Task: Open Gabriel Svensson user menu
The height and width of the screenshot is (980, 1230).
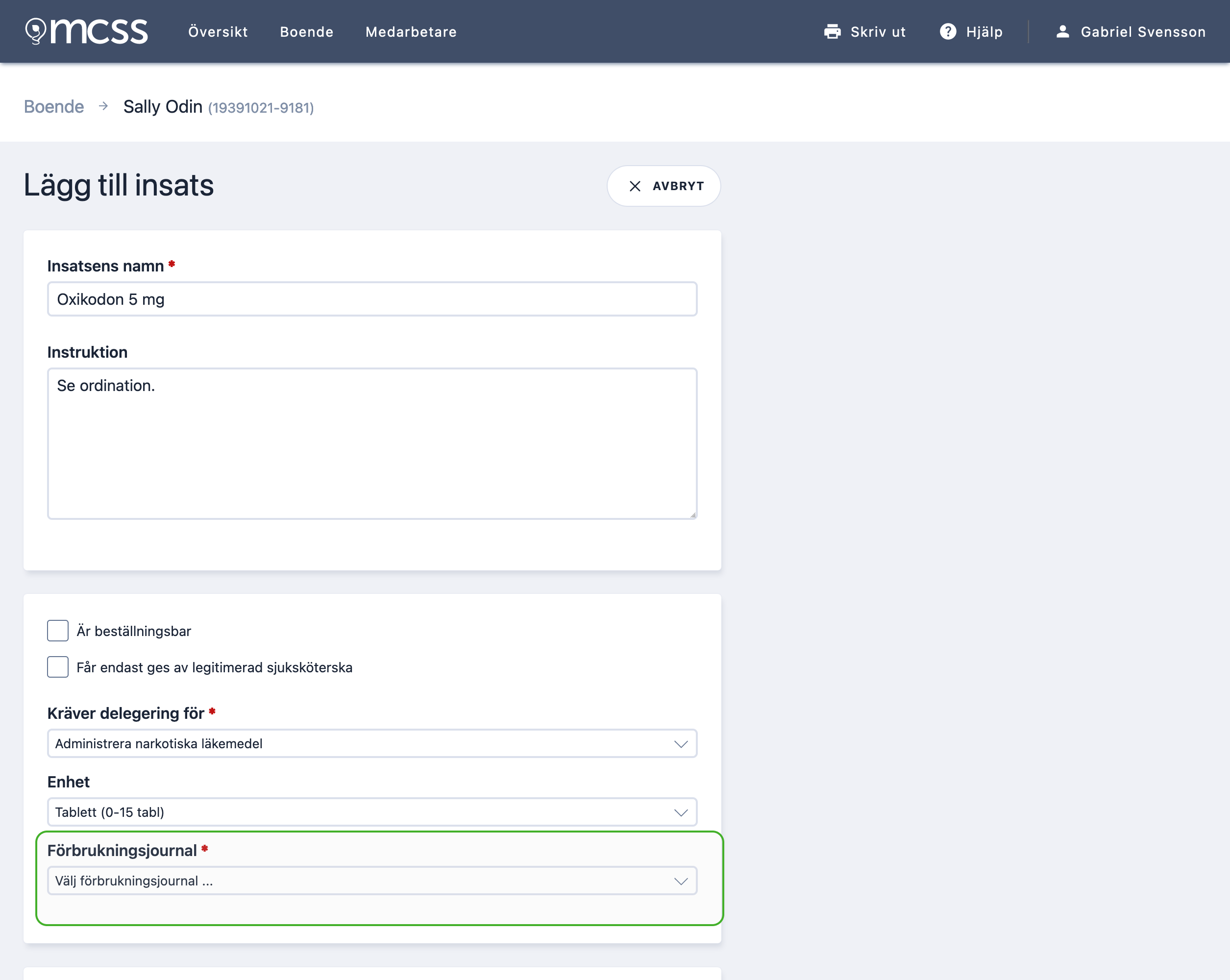Action: click(1130, 31)
